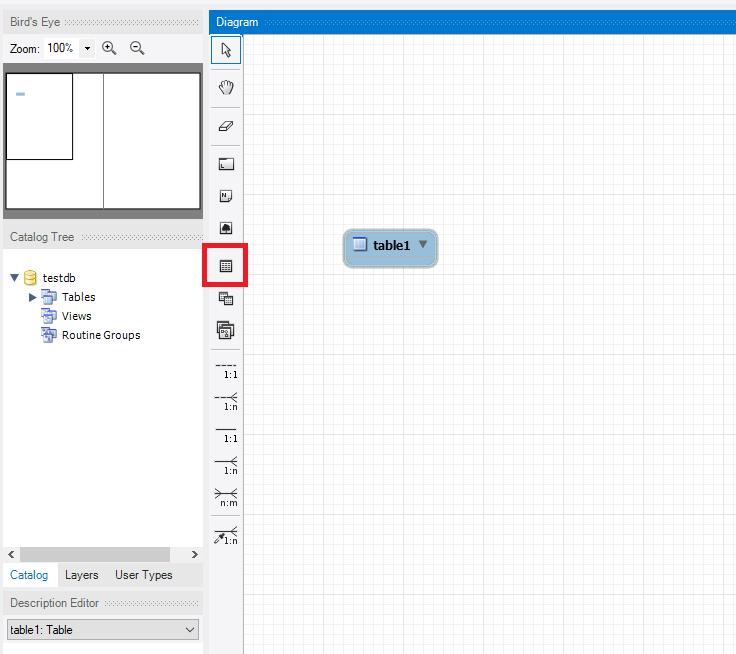Select the new note tool
Screen dimensions: 736x654
(x=226, y=196)
